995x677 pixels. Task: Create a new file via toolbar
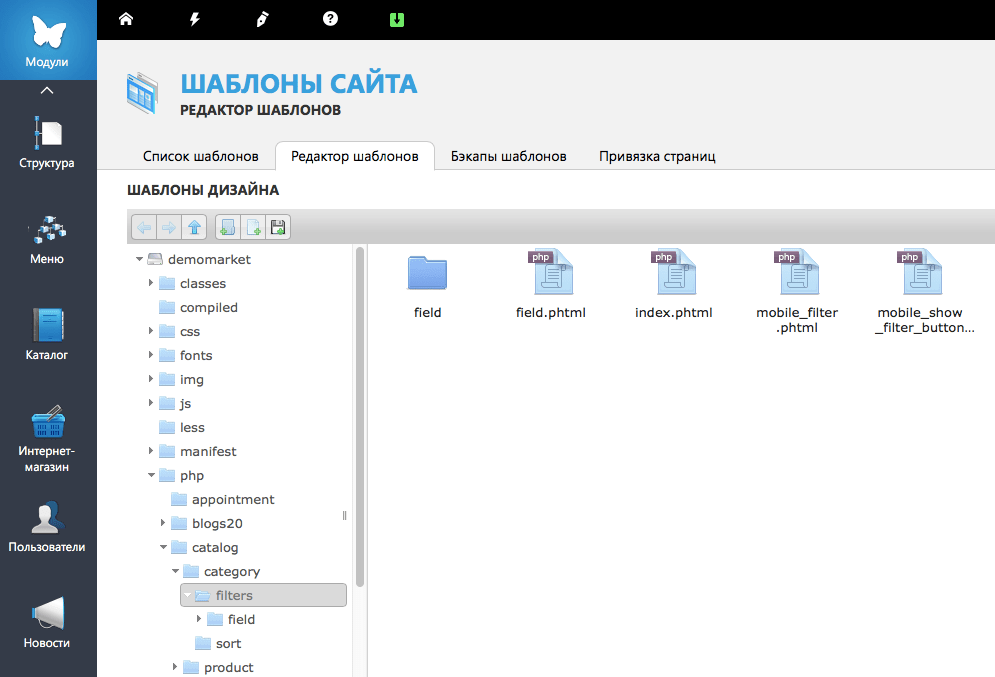click(x=253, y=227)
